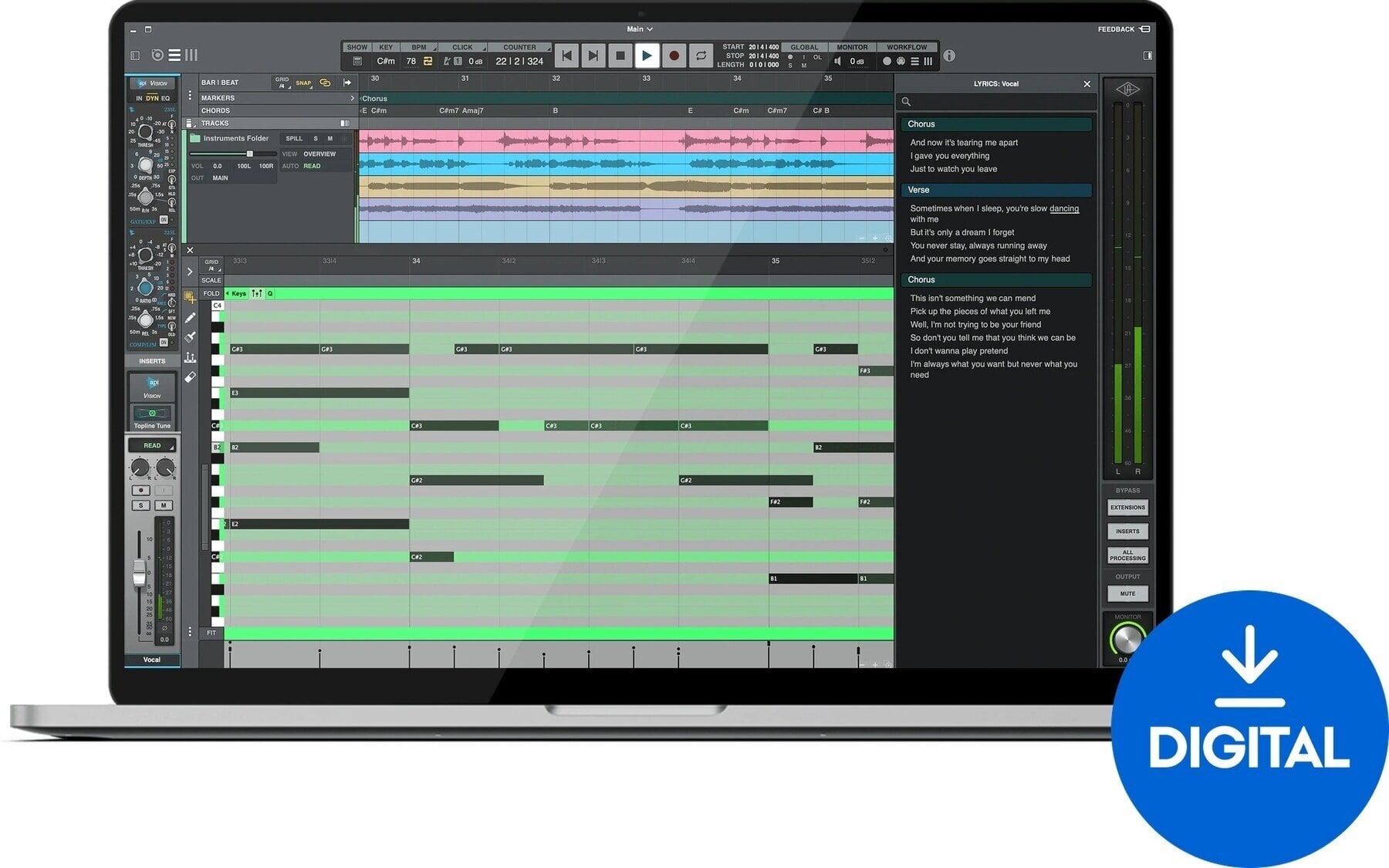1389x868 pixels.
Task: Bypass ALL PROCESSING button
Action: coord(1127,556)
